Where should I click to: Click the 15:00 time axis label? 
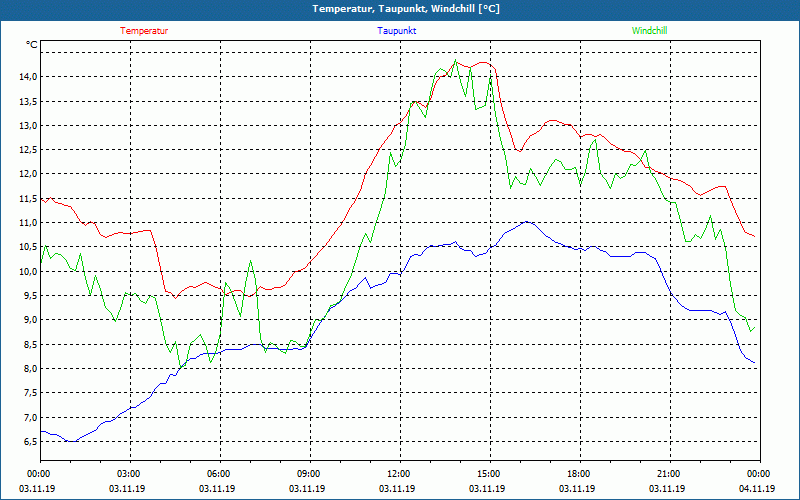(490, 474)
